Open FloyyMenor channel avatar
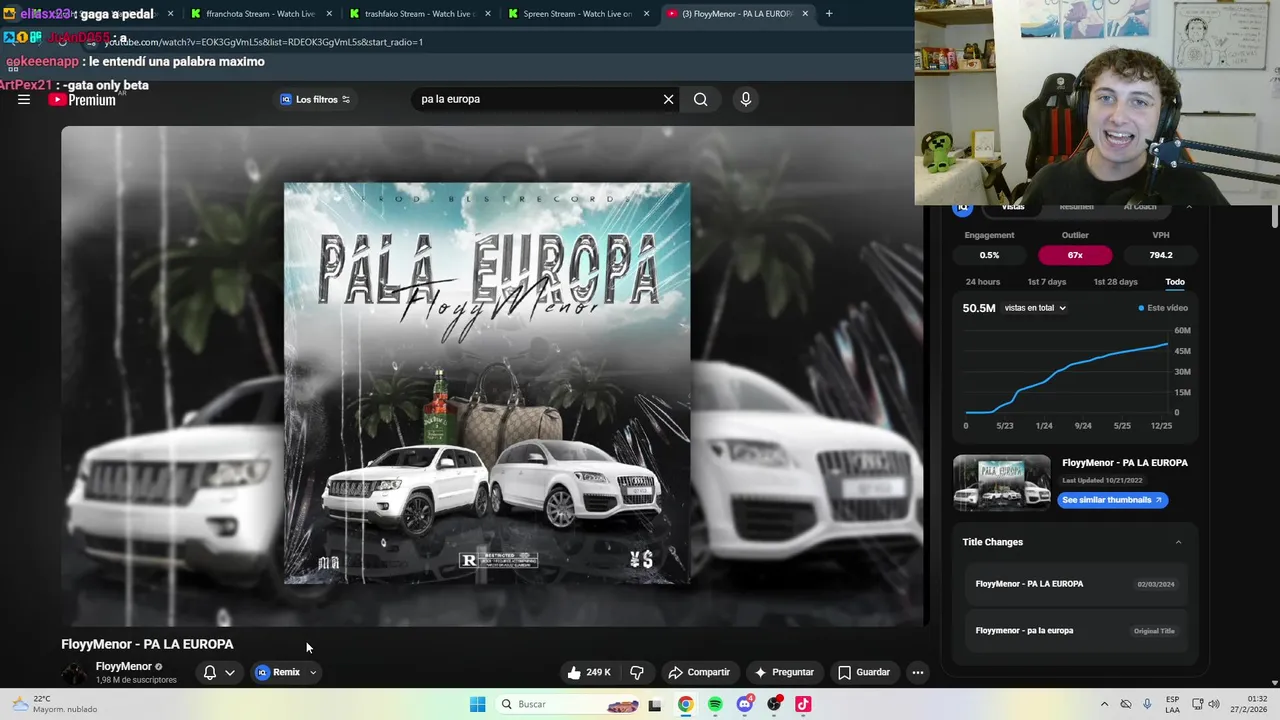This screenshot has height=720, width=1280. [x=74, y=673]
